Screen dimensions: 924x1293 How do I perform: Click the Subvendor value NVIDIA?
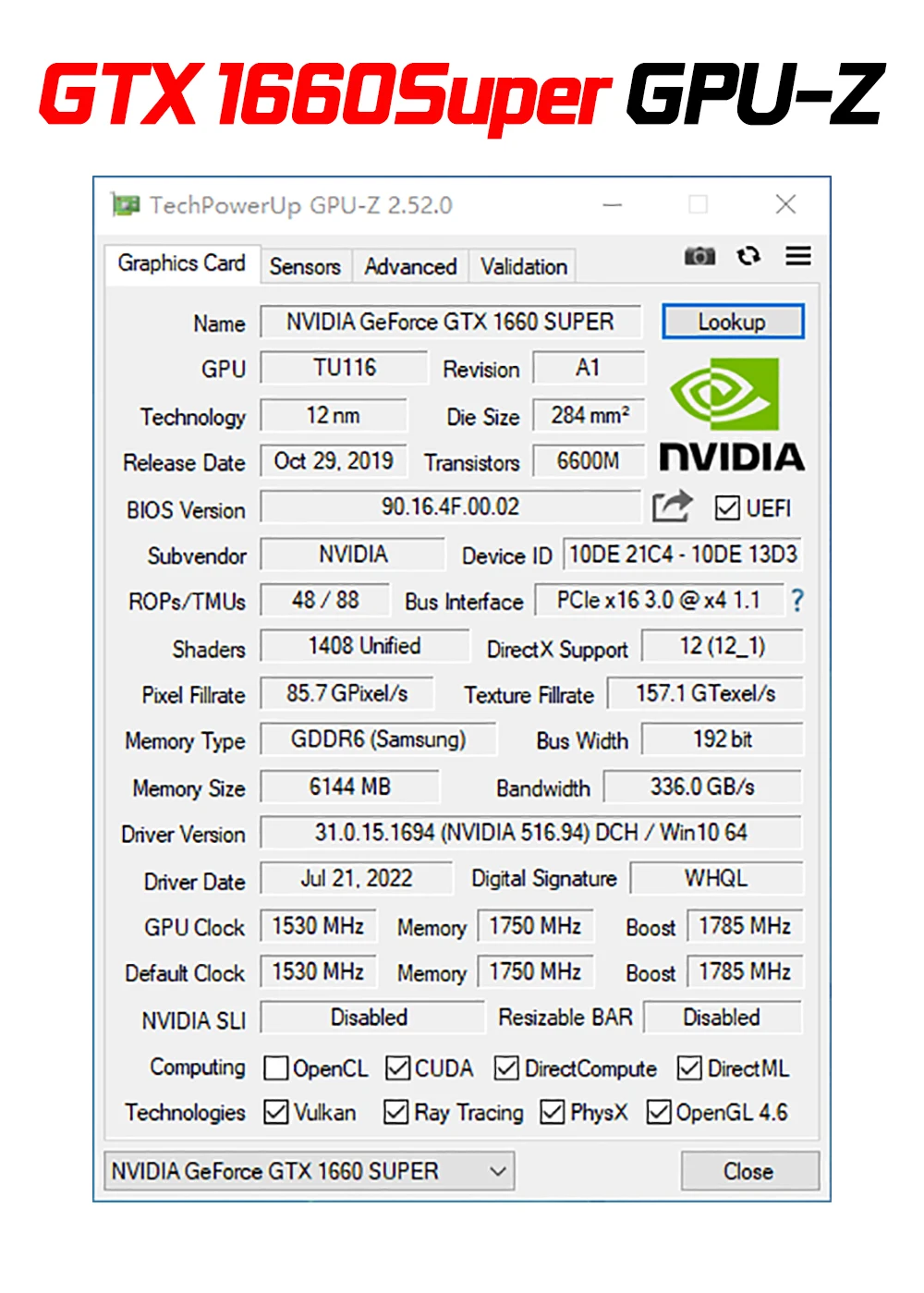(353, 555)
